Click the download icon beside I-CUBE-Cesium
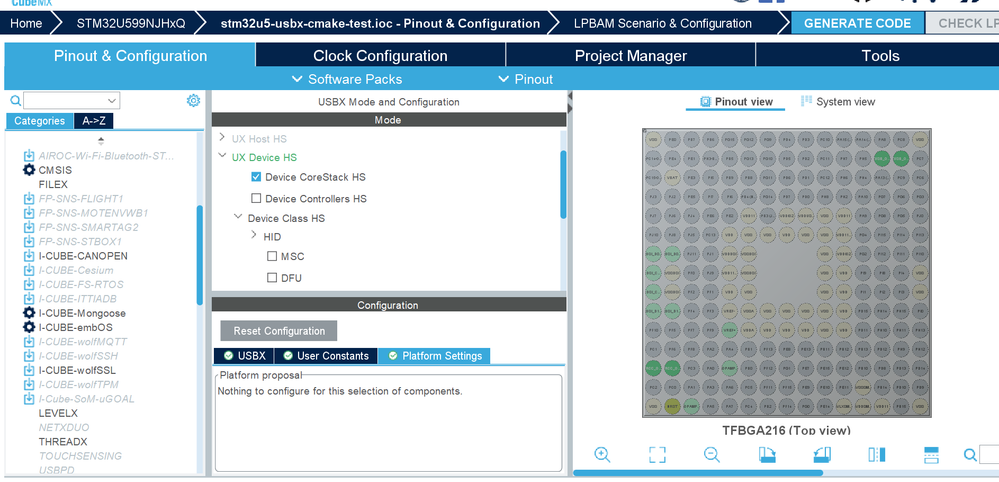The height and width of the screenshot is (482, 999). tap(29, 270)
